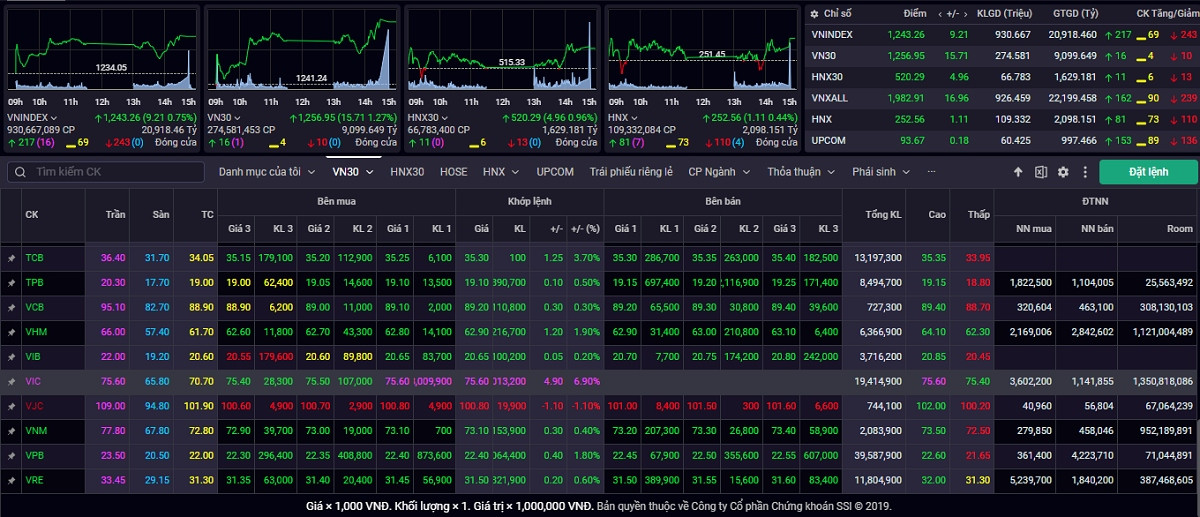Open the price board settings gear

click(x=1063, y=172)
